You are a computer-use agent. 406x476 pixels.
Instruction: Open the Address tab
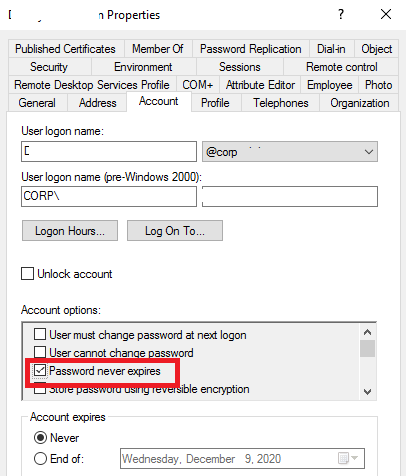(98, 103)
